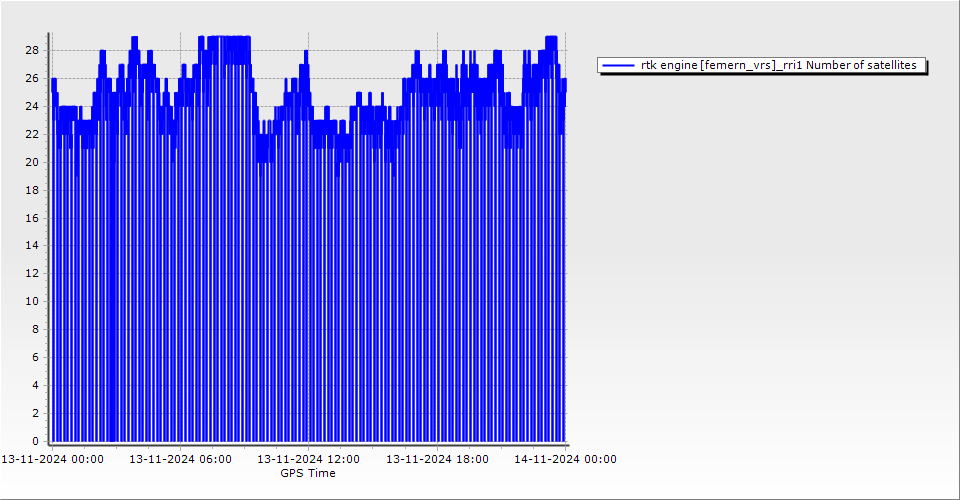Select the y-axis value 20
The image size is (960, 500).
click(32, 162)
